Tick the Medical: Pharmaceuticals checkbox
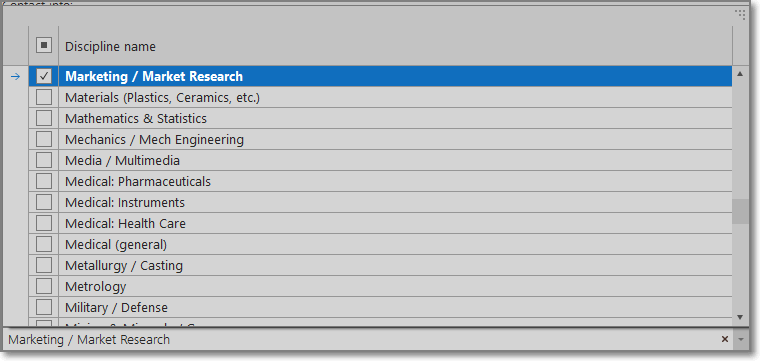This screenshot has width=760, height=361. coord(44,181)
